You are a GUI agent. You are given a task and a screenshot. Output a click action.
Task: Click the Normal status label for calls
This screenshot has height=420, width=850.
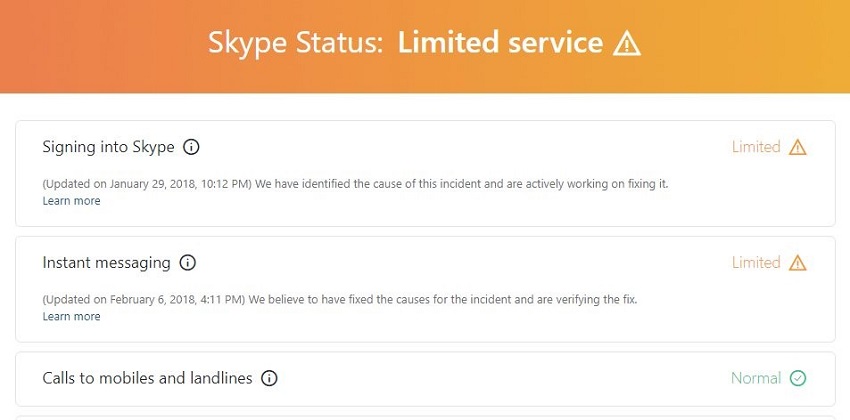(x=755, y=378)
